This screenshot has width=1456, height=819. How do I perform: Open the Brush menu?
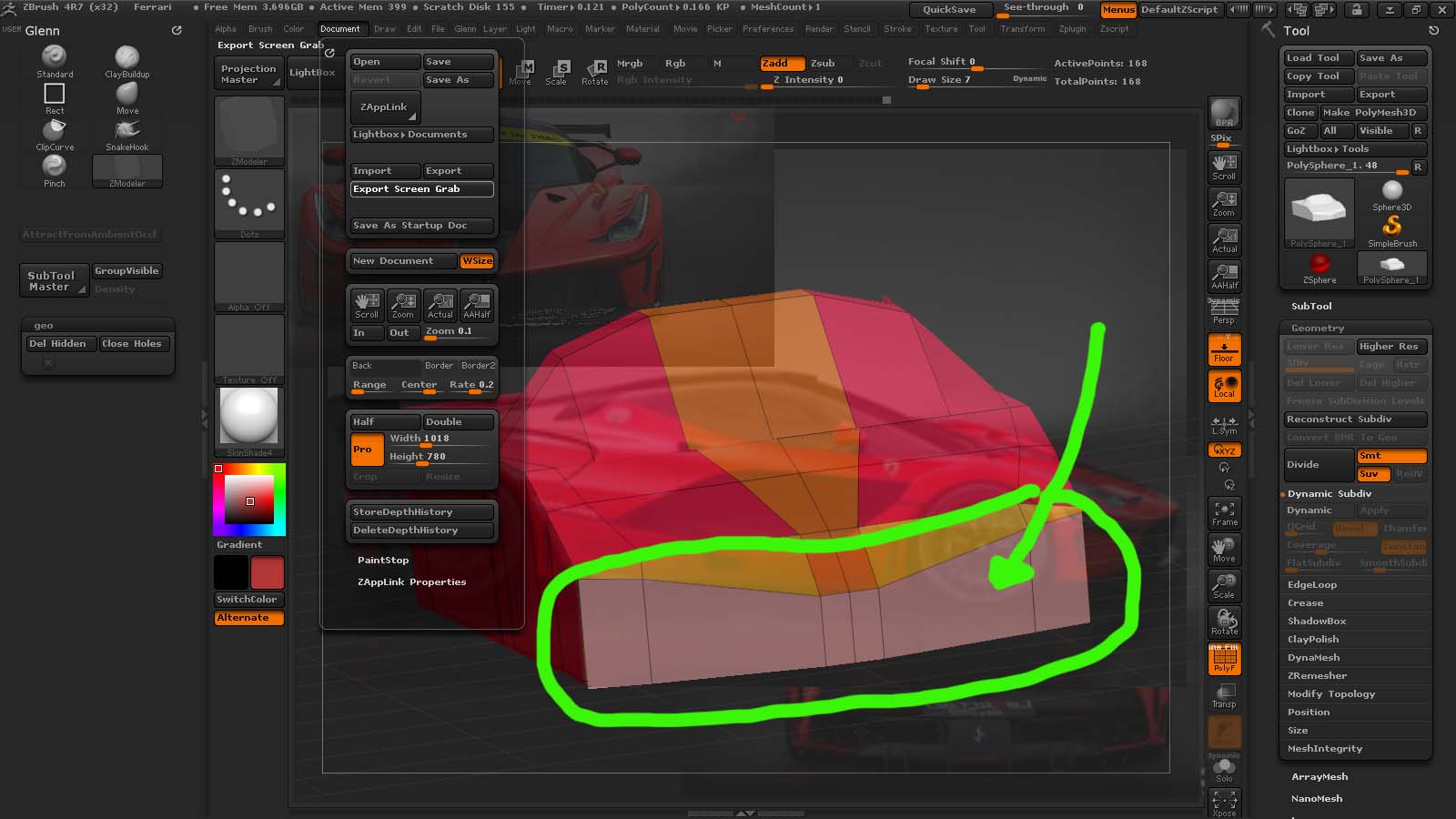click(260, 29)
